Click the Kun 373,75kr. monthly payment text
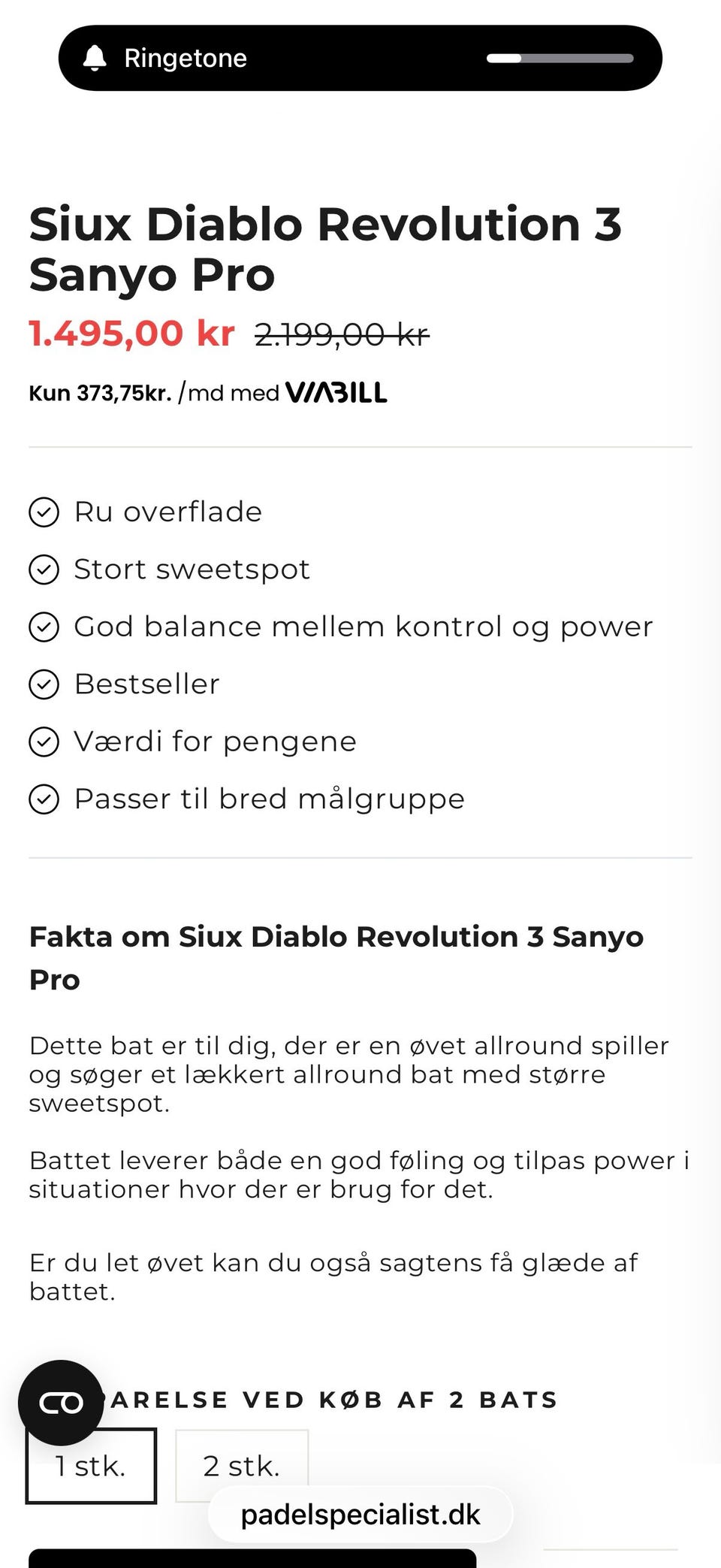 coord(100,393)
